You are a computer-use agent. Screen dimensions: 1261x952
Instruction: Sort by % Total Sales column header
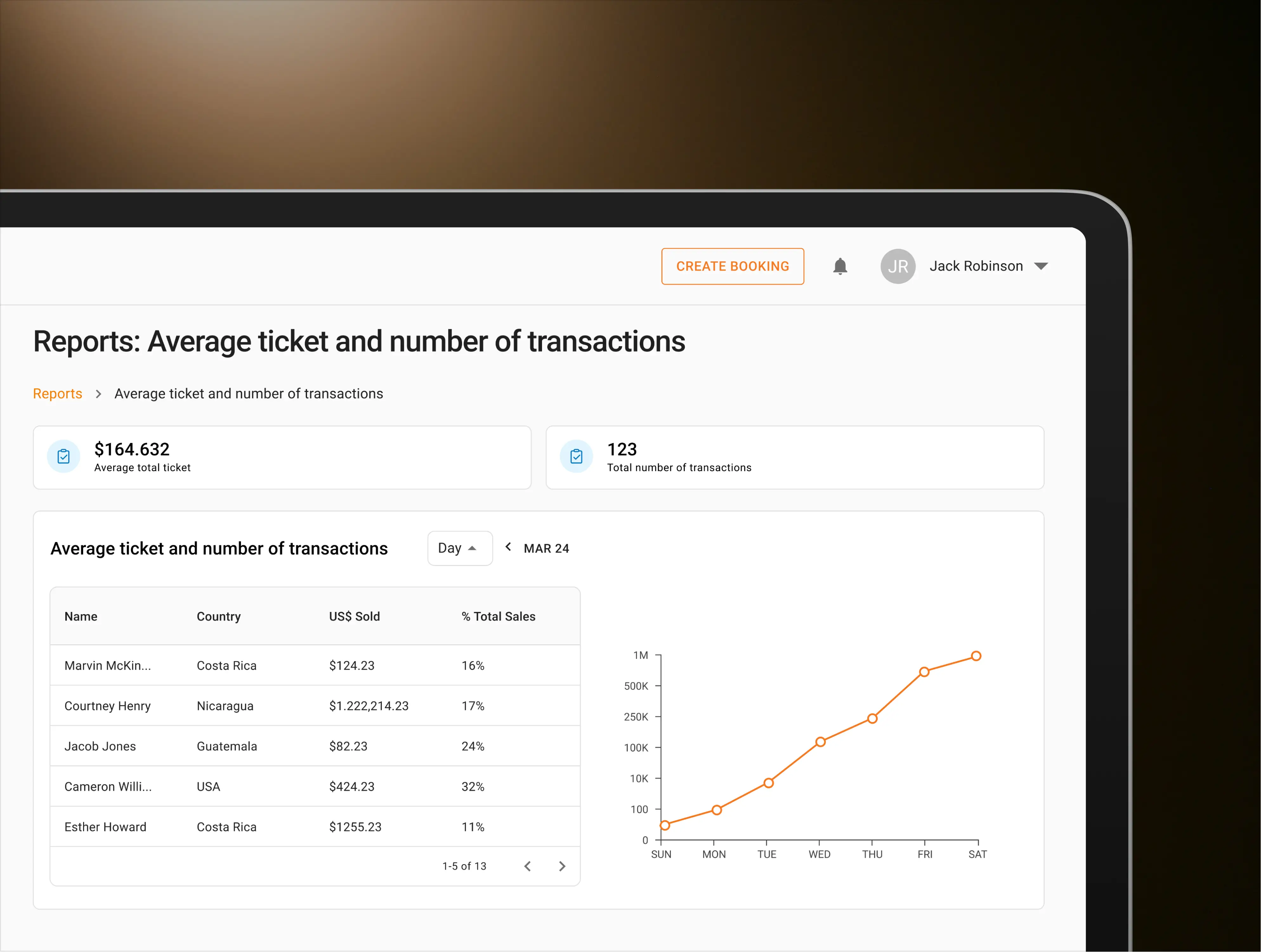tap(498, 616)
